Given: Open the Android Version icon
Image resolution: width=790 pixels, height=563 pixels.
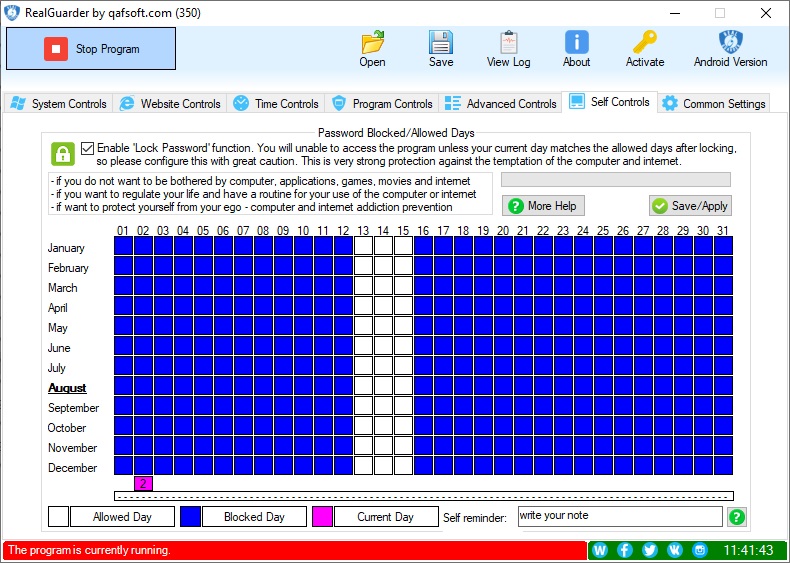Looking at the screenshot, I should [x=730, y=43].
